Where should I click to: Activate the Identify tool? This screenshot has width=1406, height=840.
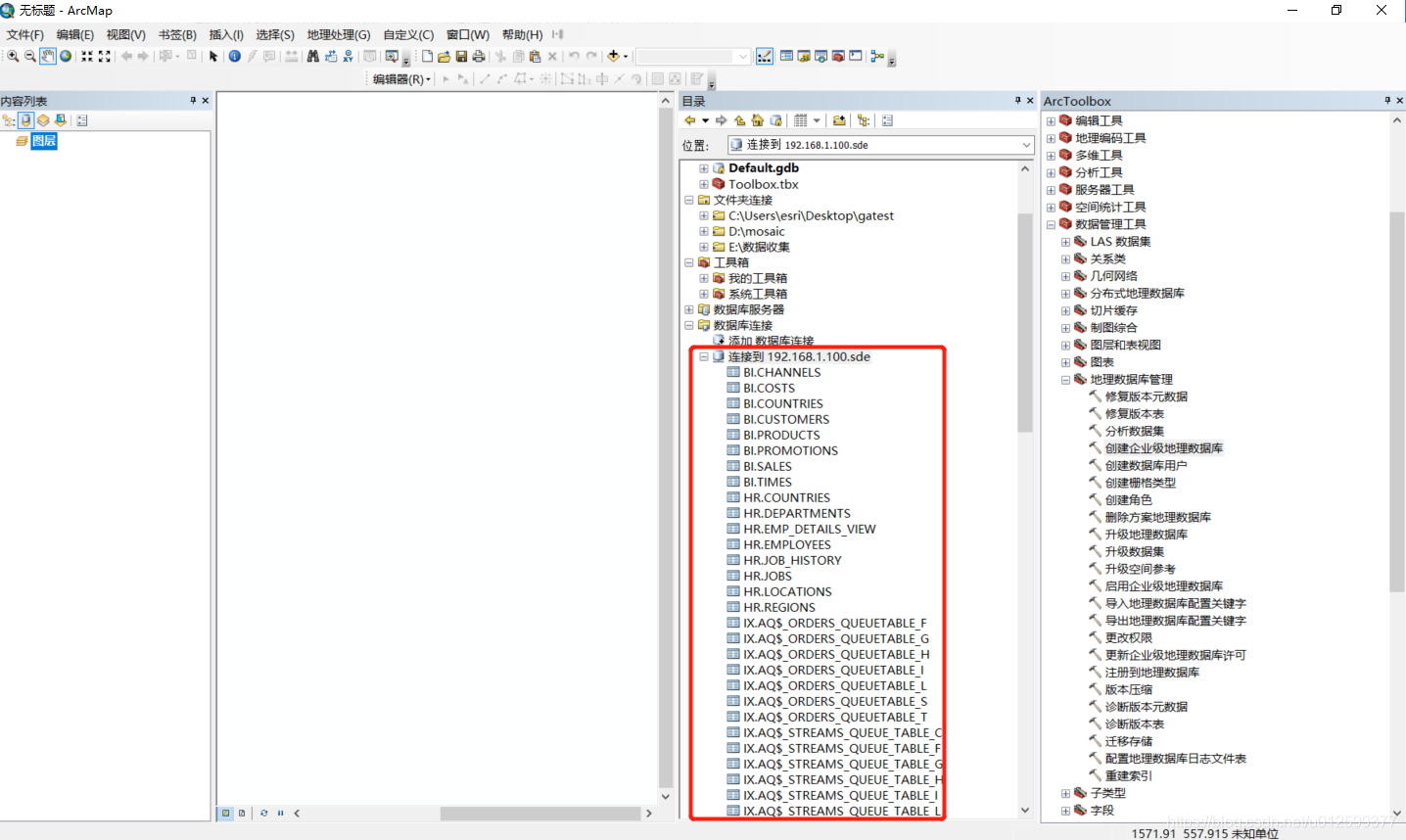235,56
